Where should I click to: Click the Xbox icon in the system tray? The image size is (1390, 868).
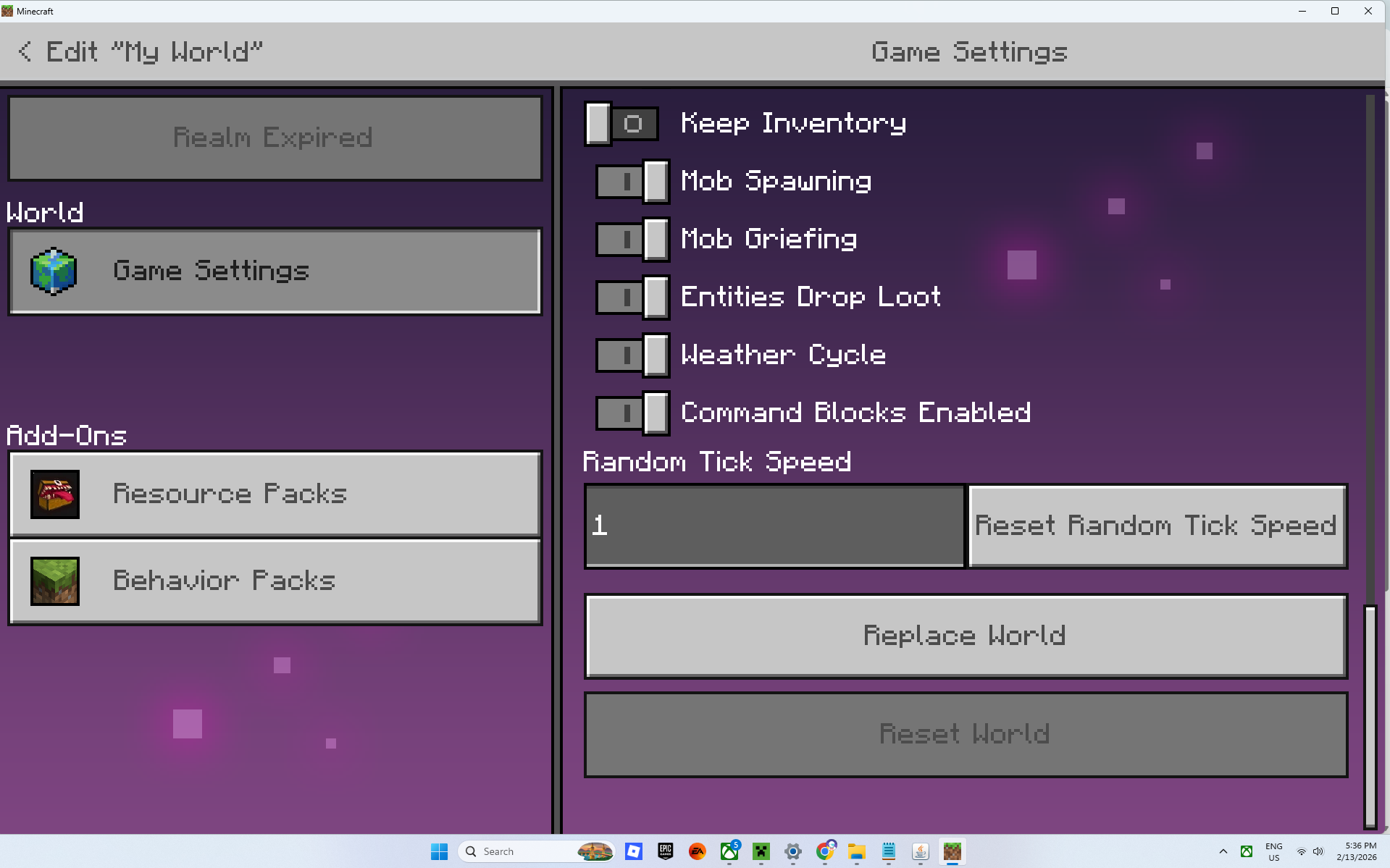coord(1247,851)
